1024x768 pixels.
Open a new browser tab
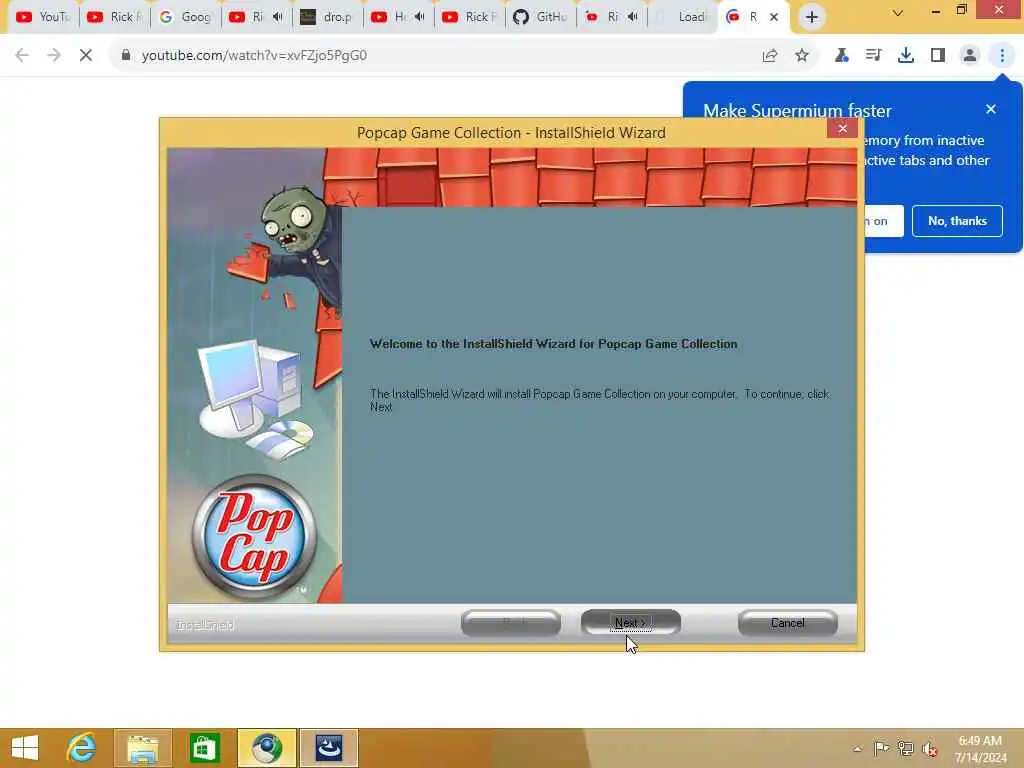[811, 17]
